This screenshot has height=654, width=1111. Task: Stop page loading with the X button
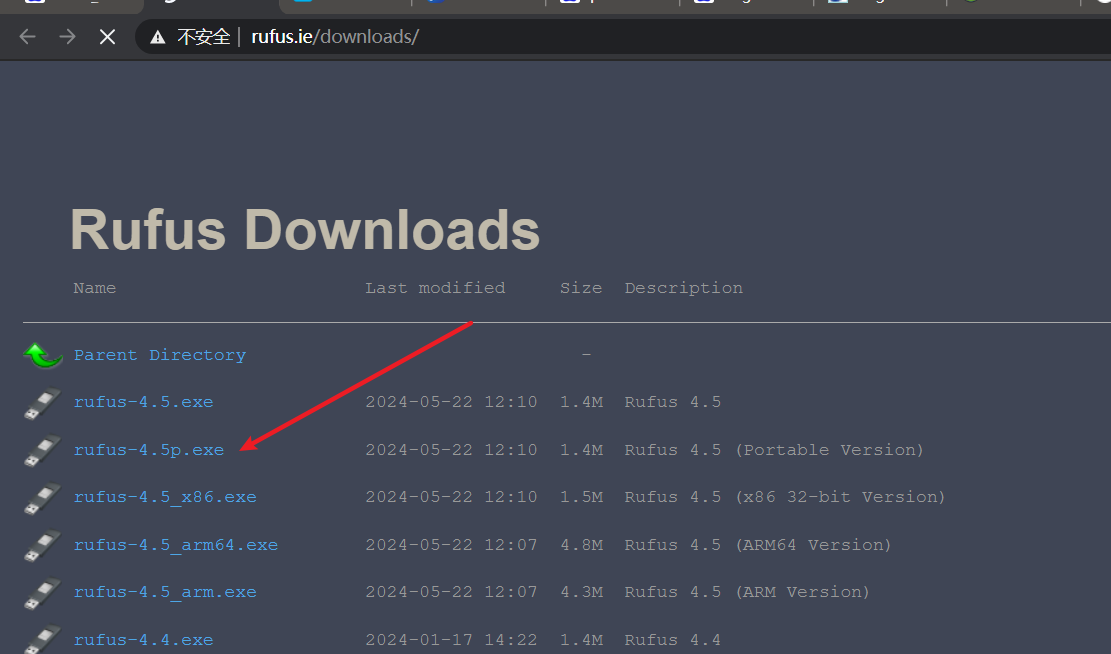[x=107, y=37]
